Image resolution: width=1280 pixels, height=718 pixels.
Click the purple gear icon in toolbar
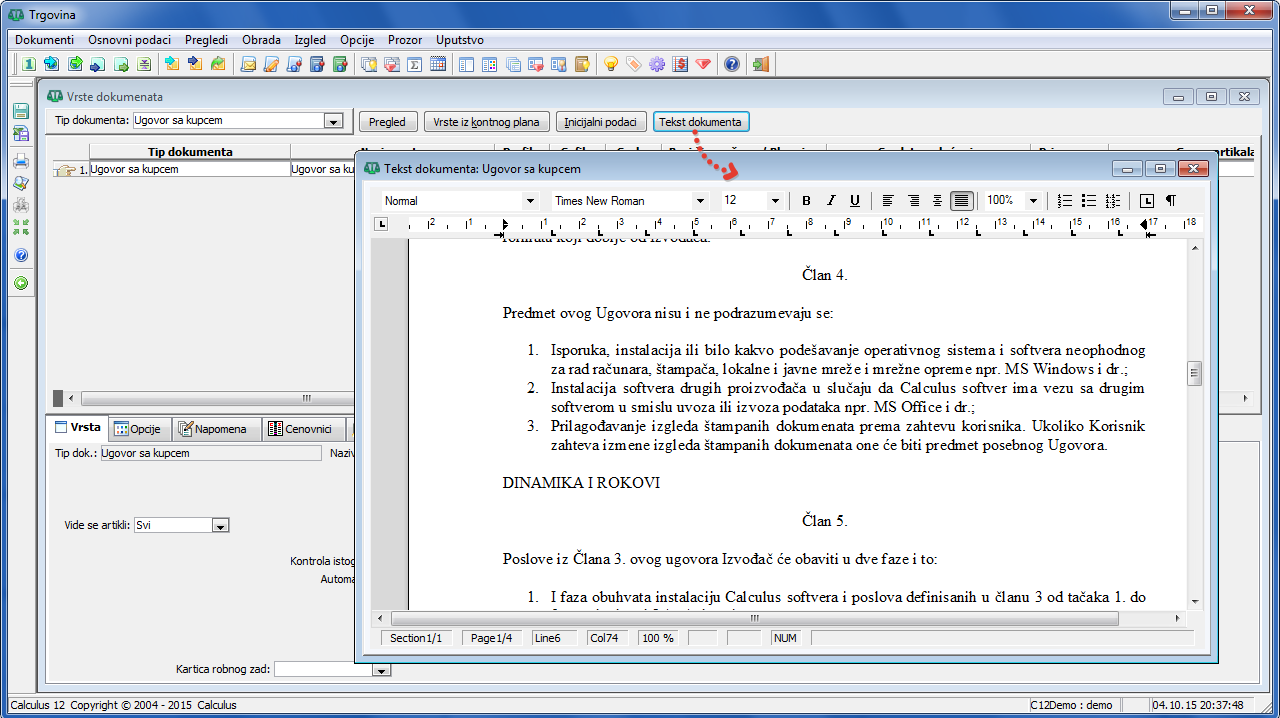(x=657, y=64)
